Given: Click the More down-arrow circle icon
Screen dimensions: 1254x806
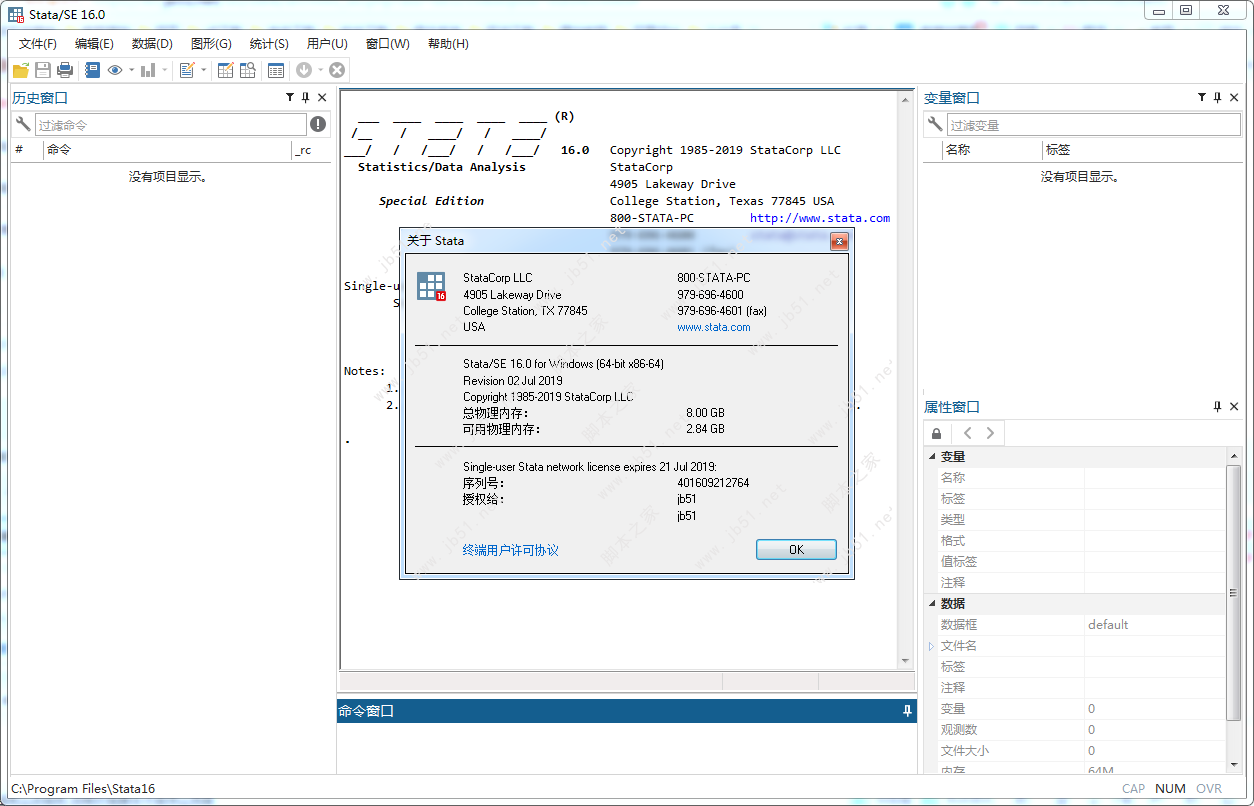Looking at the screenshot, I should point(304,70).
